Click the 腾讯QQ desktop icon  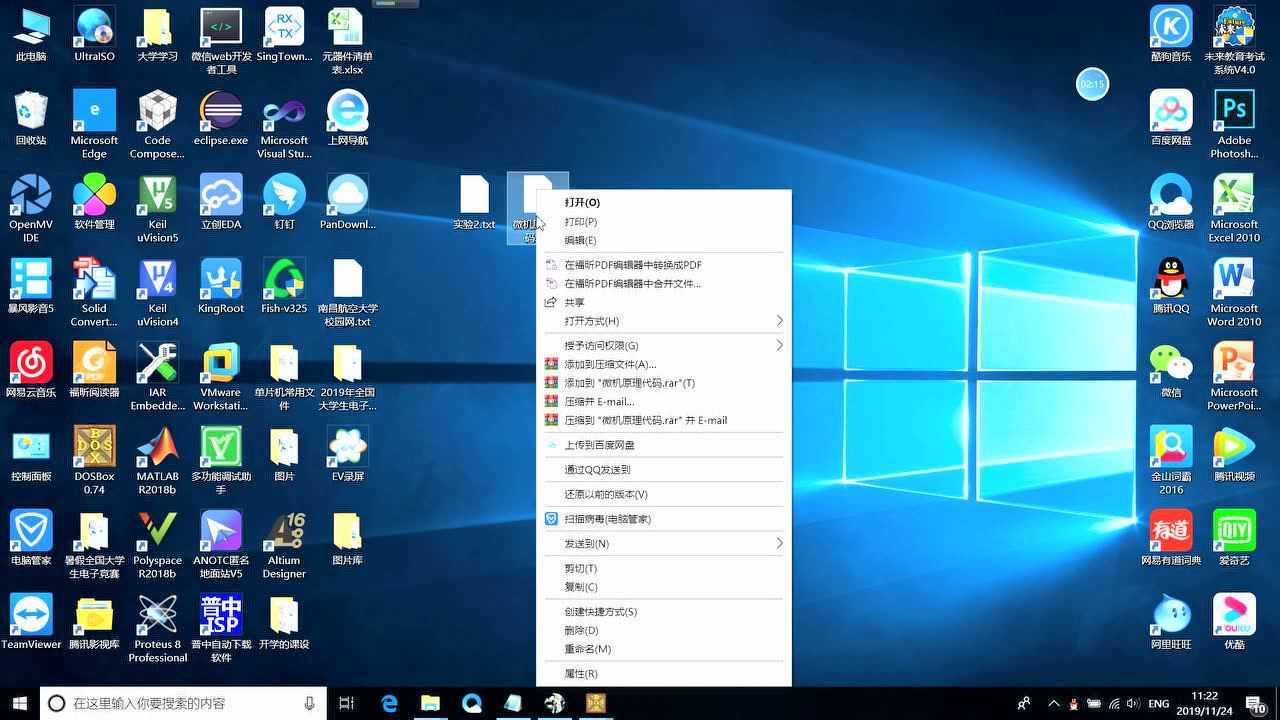1170,279
